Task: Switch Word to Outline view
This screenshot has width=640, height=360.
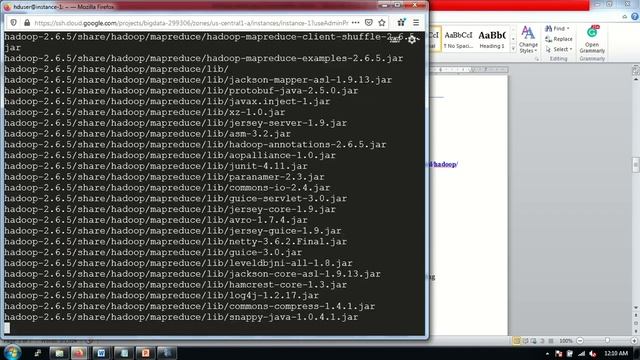Action: (x=542, y=340)
